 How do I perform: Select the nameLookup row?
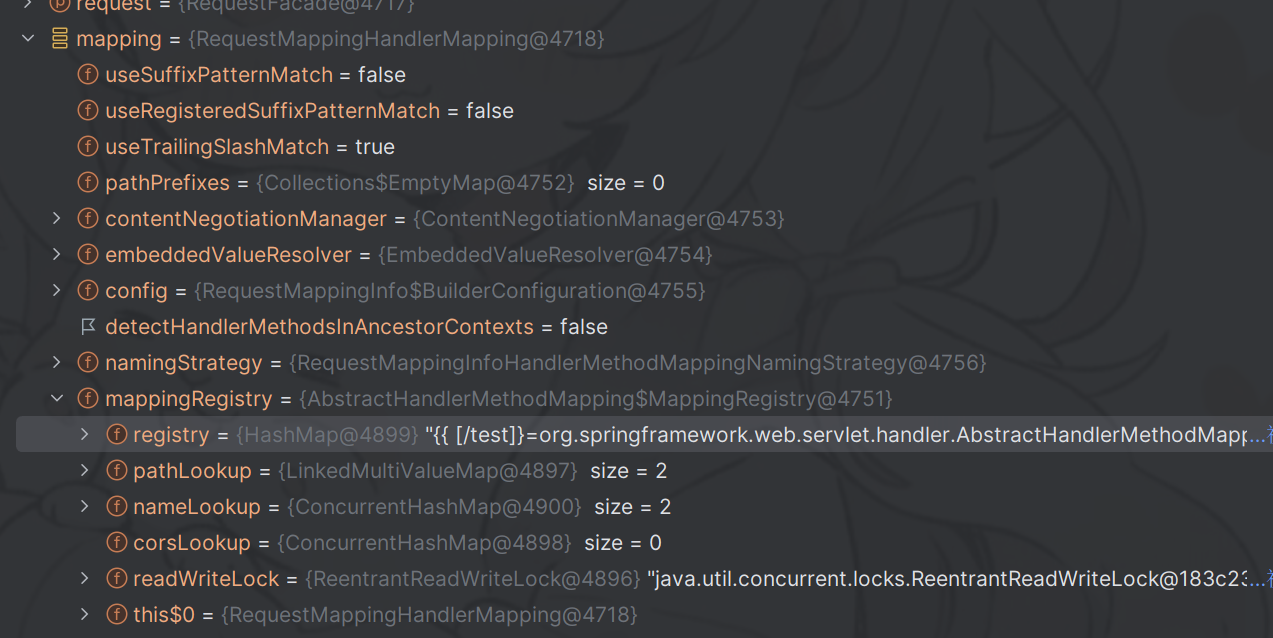point(196,507)
